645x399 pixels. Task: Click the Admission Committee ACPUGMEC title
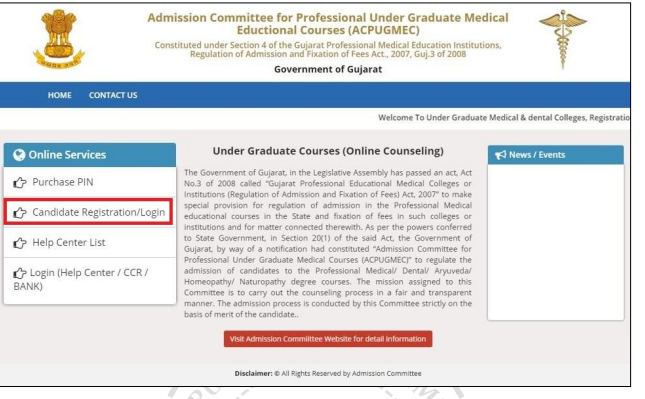pyautogui.click(x=328, y=24)
